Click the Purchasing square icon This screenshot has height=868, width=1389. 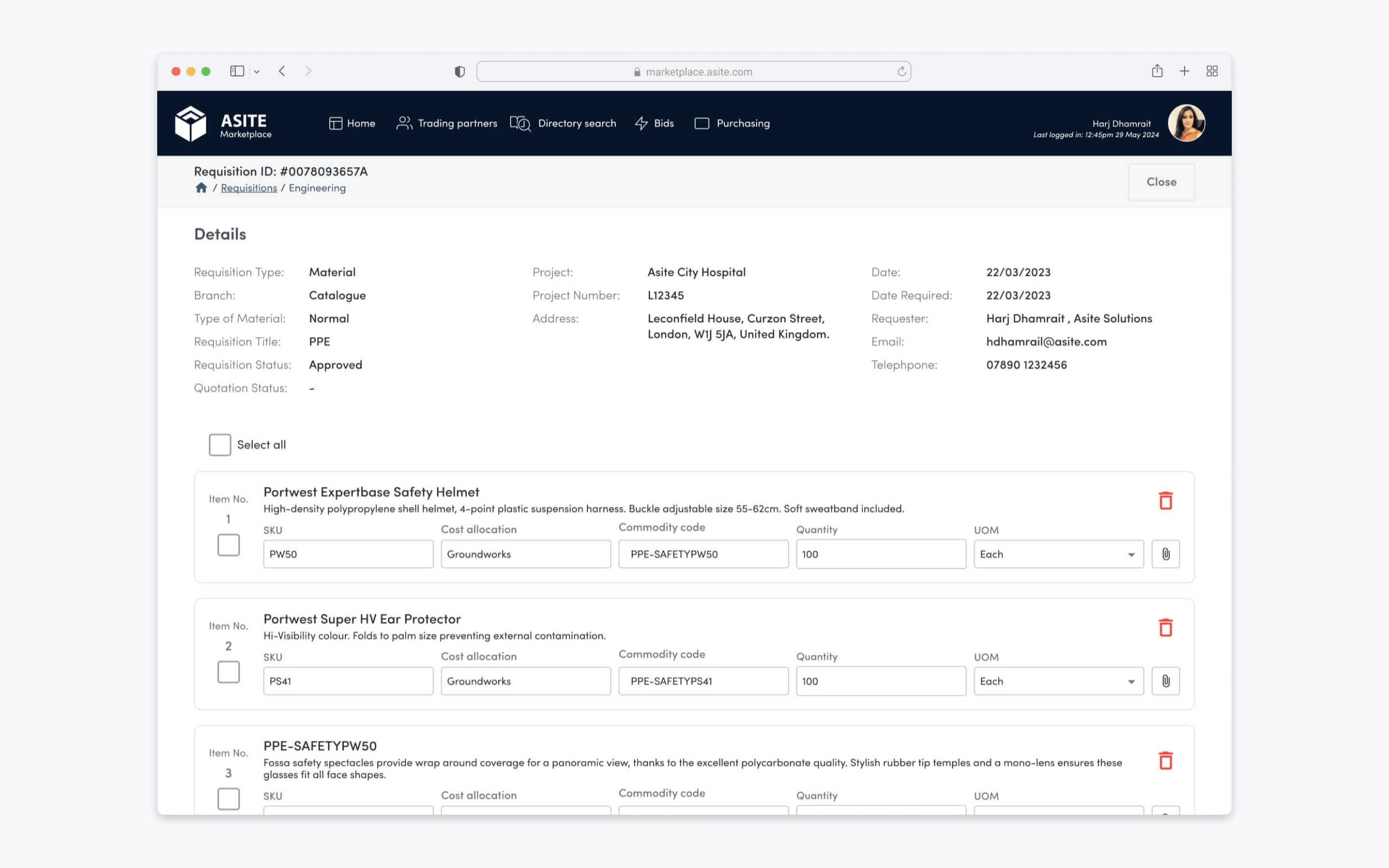point(702,123)
